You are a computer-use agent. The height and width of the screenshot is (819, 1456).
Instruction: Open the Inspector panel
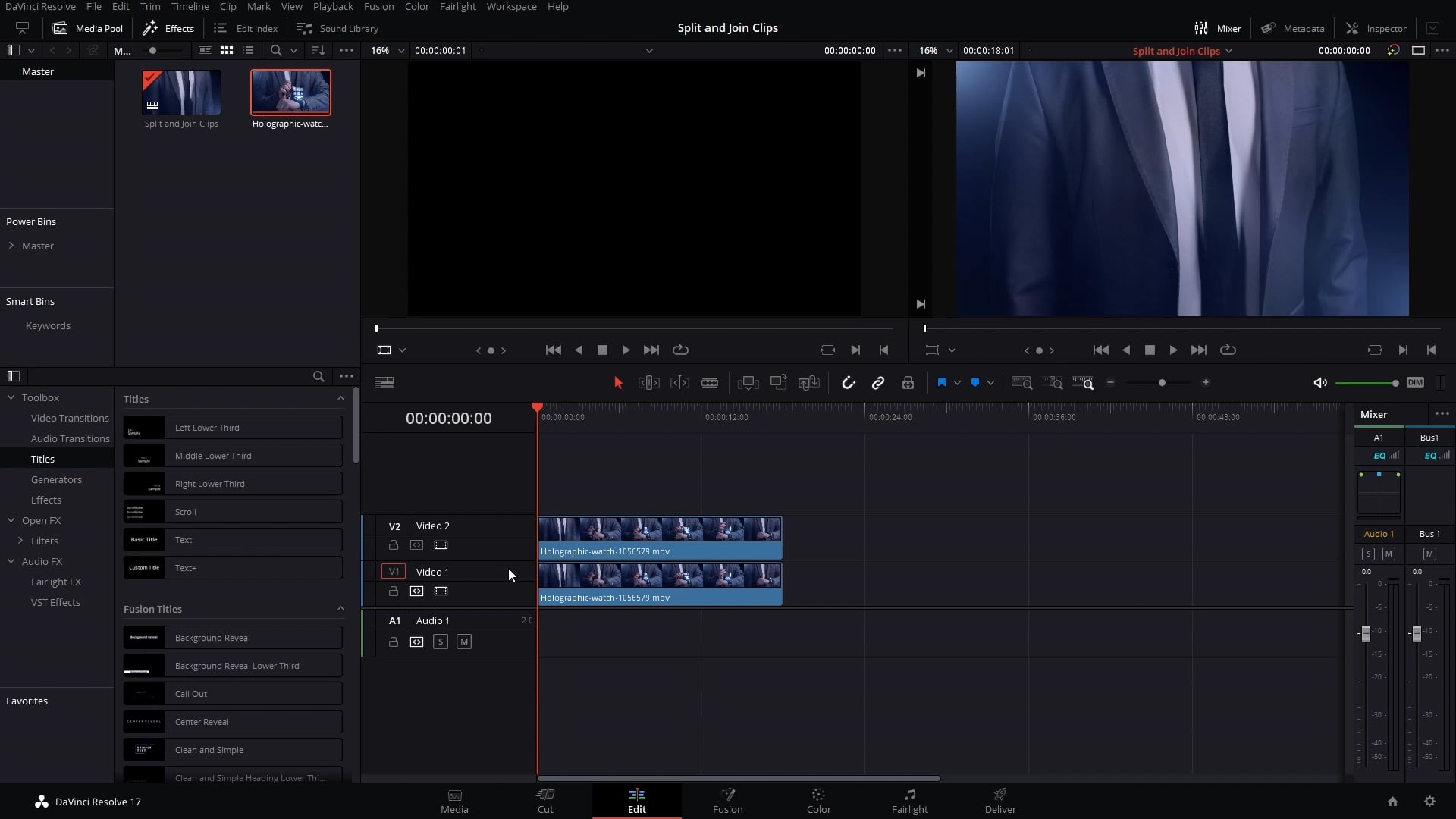[1376, 28]
